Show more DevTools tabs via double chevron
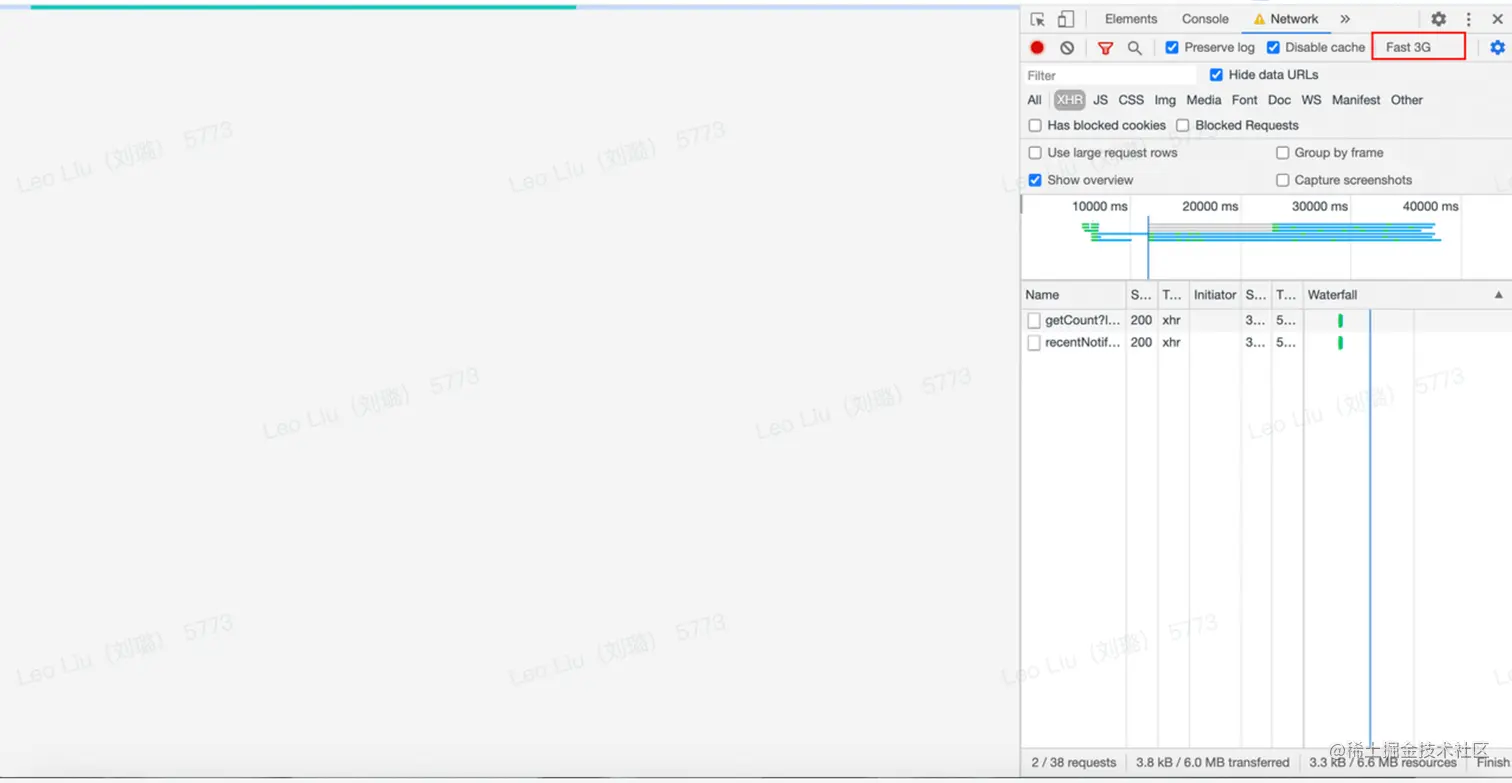The height and width of the screenshot is (783, 1512). click(x=1345, y=19)
